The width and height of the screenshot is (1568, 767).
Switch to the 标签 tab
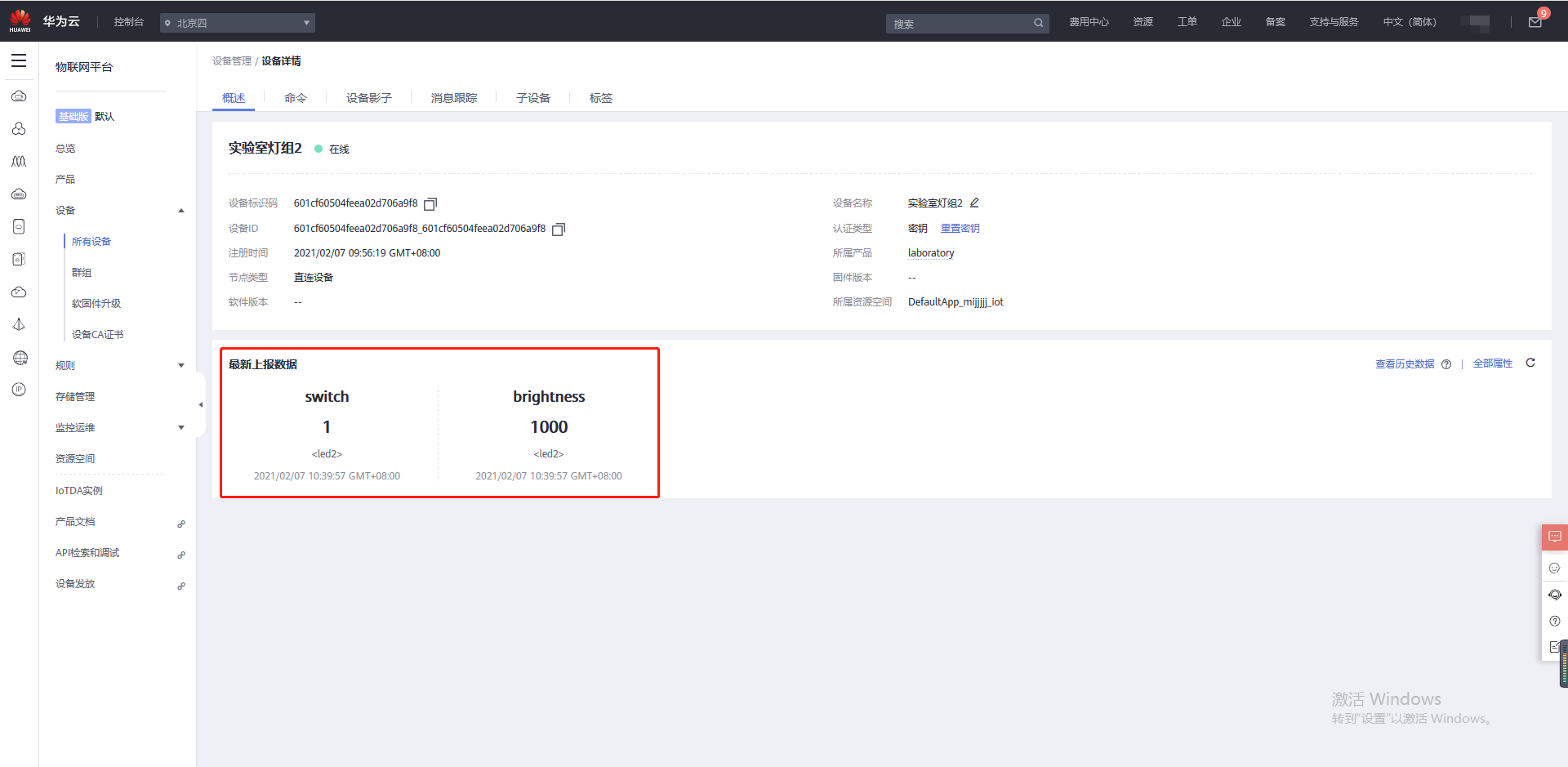[x=601, y=98]
